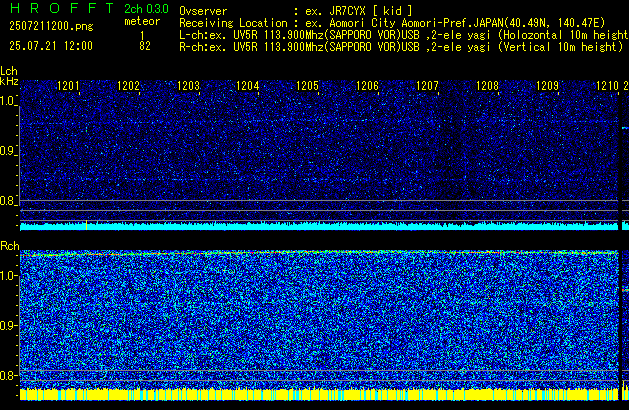Click time marker 1208
Viewport: 629px width, 410px height.
pos(487,86)
